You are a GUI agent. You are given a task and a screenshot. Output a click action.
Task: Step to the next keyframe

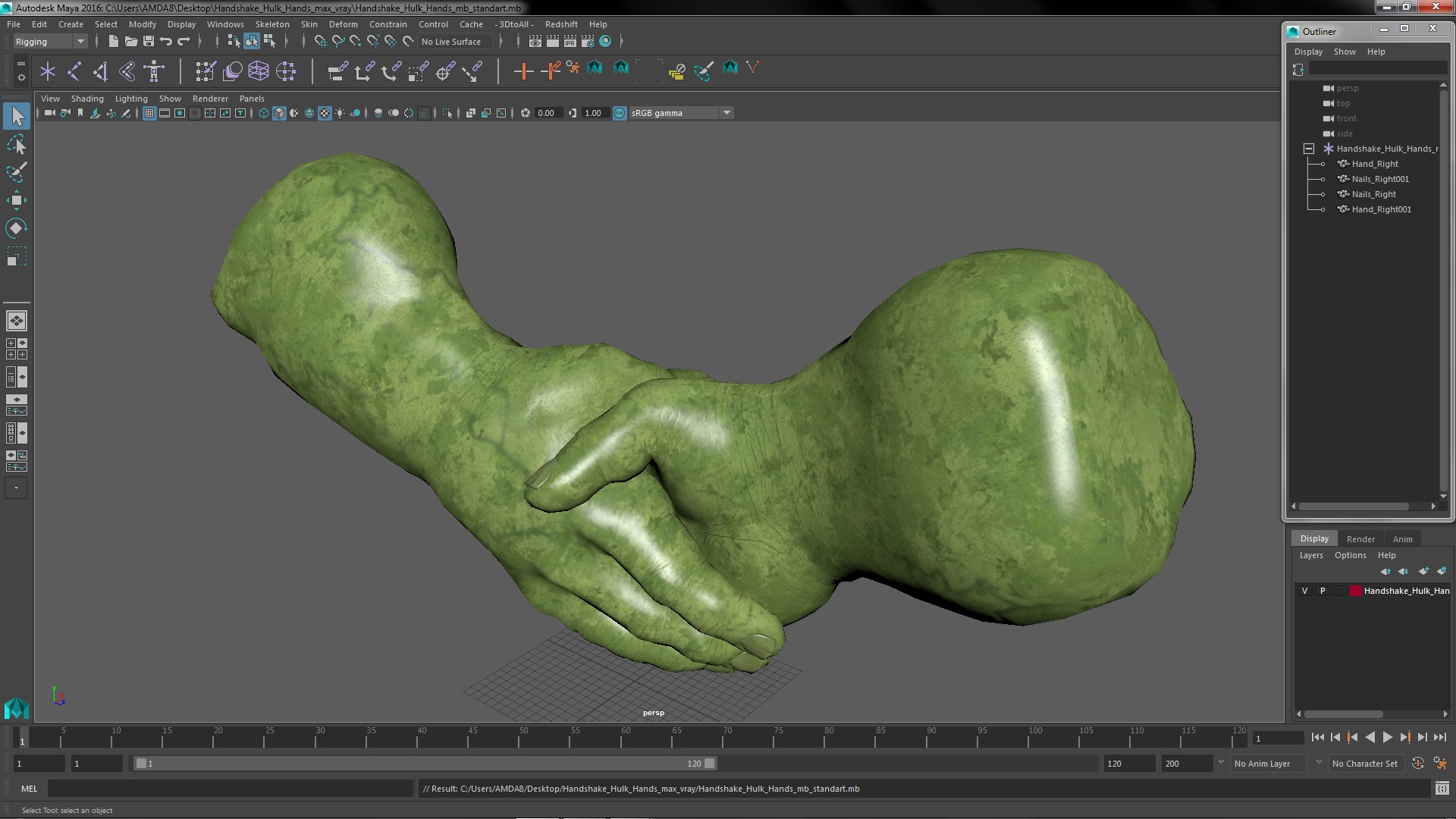coord(1404,737)
